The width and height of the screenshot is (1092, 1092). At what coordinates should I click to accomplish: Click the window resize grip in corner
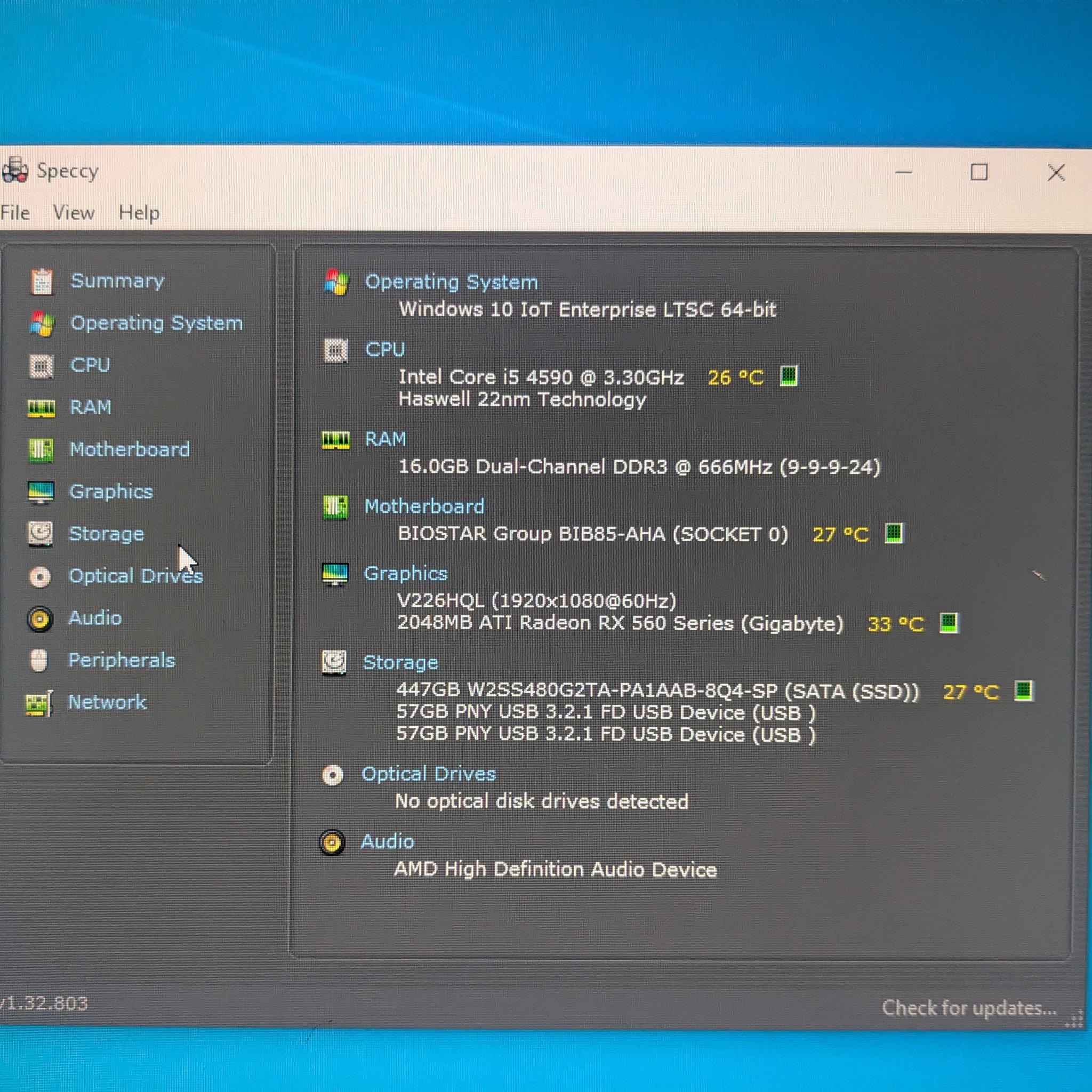tap(1073, 1018)
